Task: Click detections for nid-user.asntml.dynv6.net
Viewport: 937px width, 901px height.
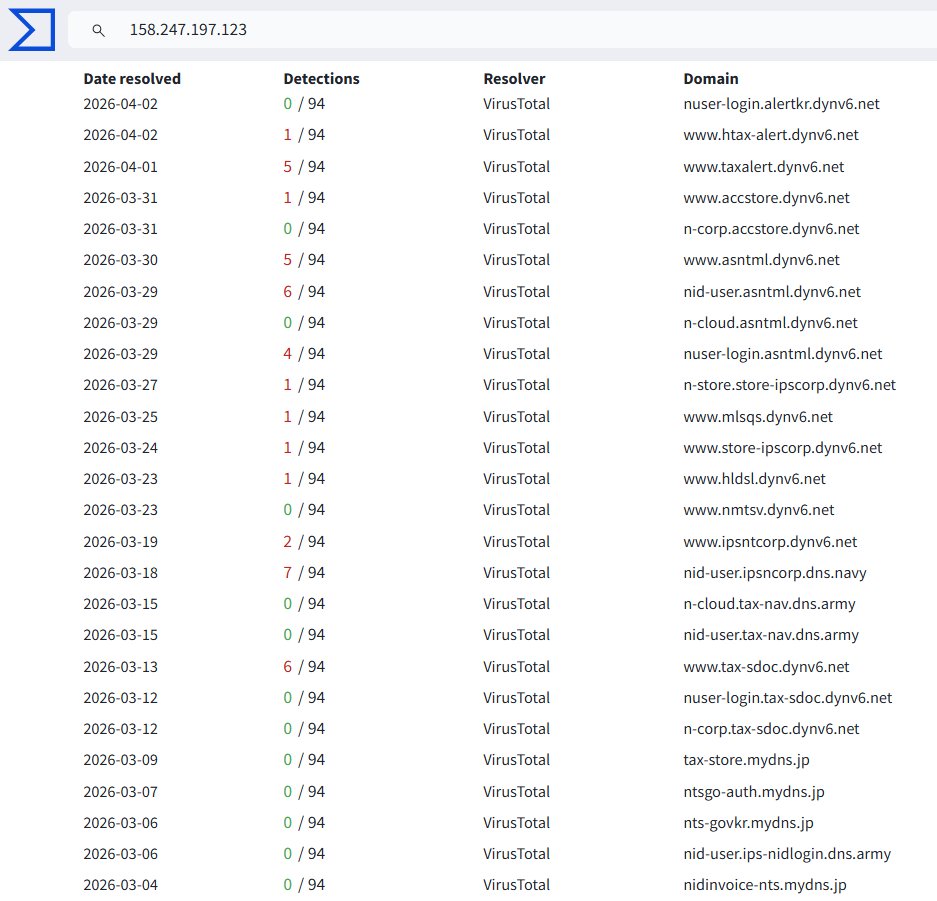Action: [304, 292]
